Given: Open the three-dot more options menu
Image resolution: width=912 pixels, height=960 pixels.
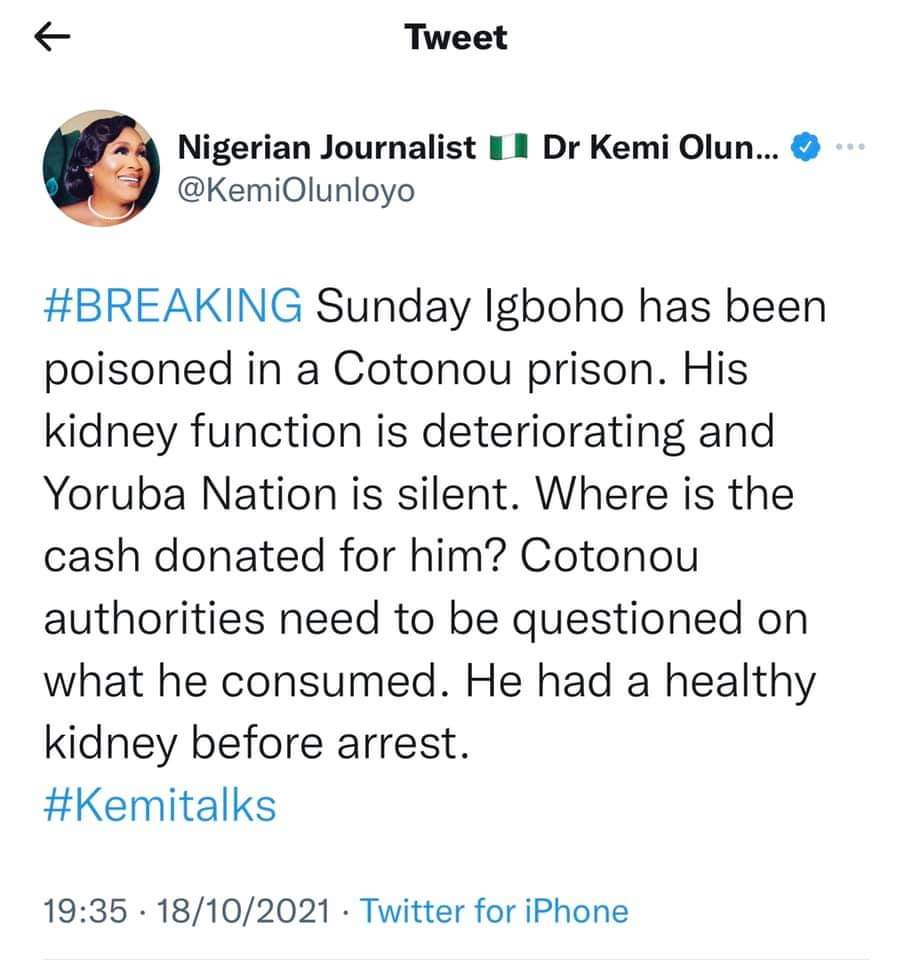Looking at the screenshot, I should (847, 149).
